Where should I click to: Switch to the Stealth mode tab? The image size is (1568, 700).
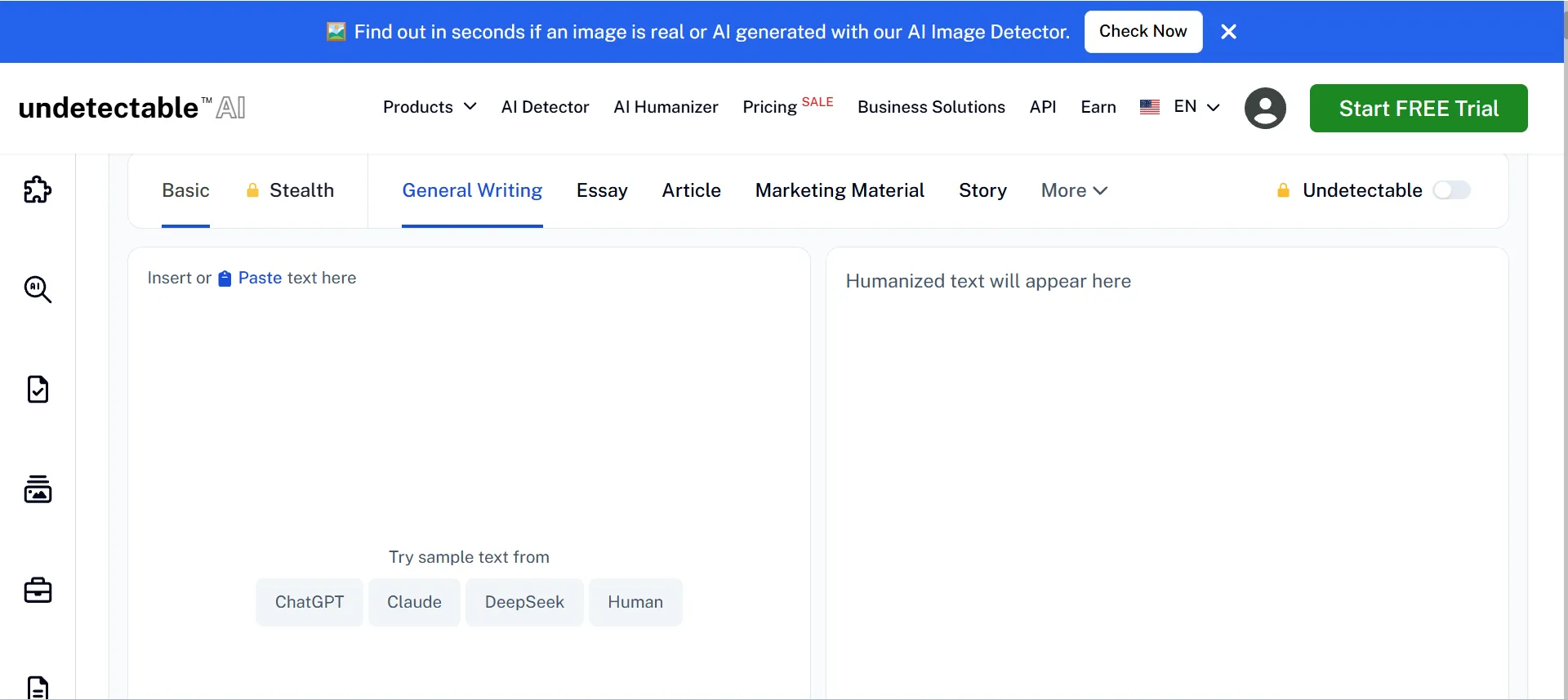(x=290, y=190)
